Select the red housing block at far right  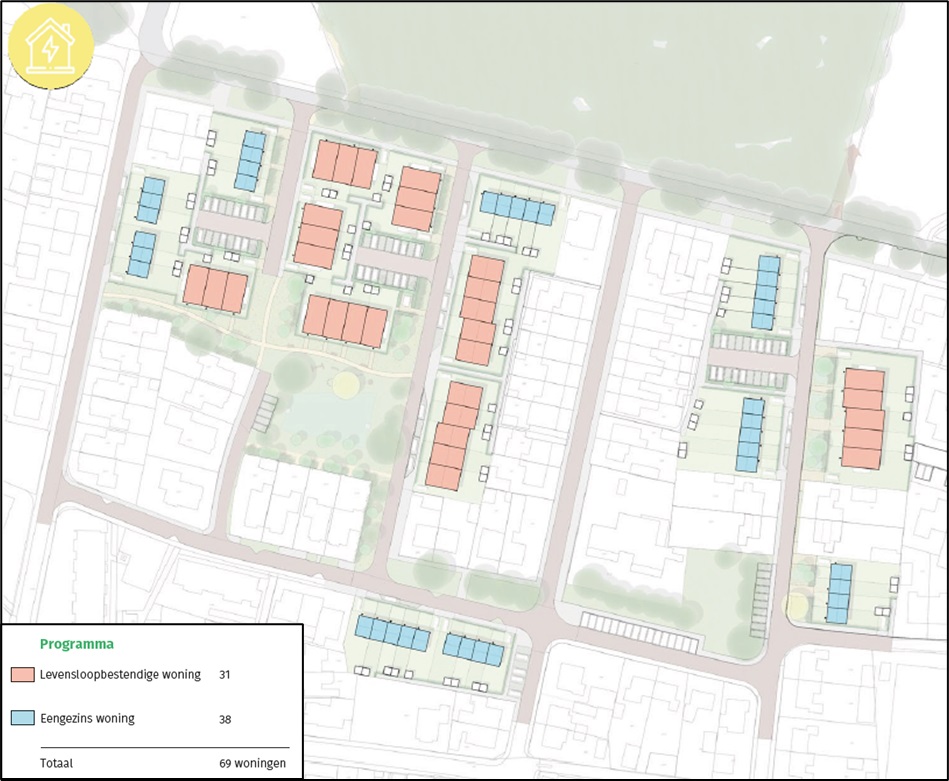coord(863,418)
